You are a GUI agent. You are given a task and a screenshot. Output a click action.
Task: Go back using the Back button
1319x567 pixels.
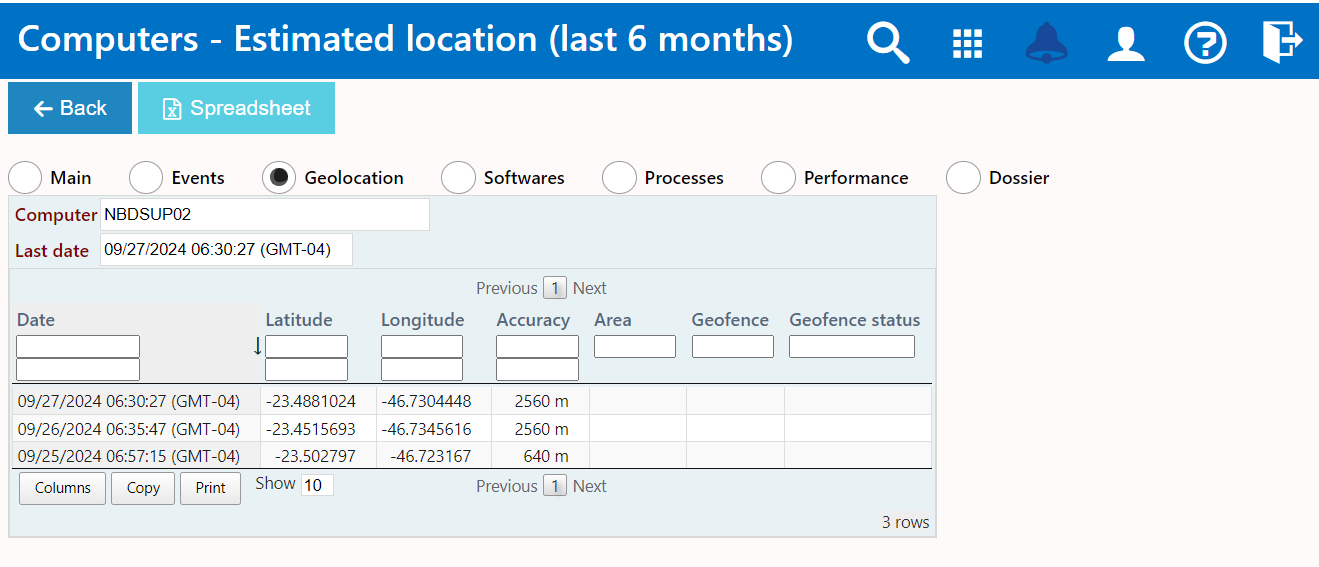pyautogui.click(x=70, y=108)
